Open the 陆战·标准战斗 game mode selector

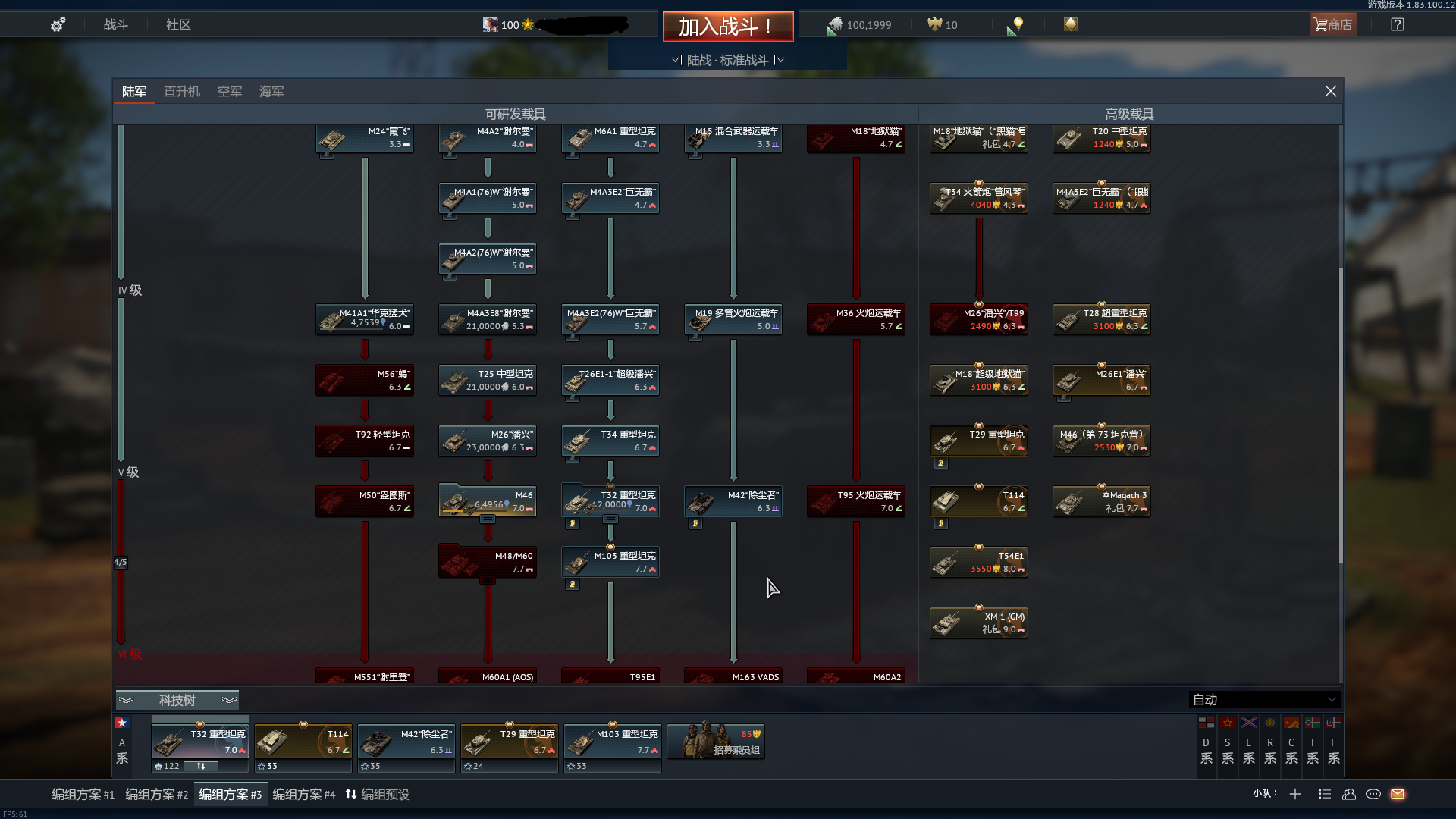point(727,60)
